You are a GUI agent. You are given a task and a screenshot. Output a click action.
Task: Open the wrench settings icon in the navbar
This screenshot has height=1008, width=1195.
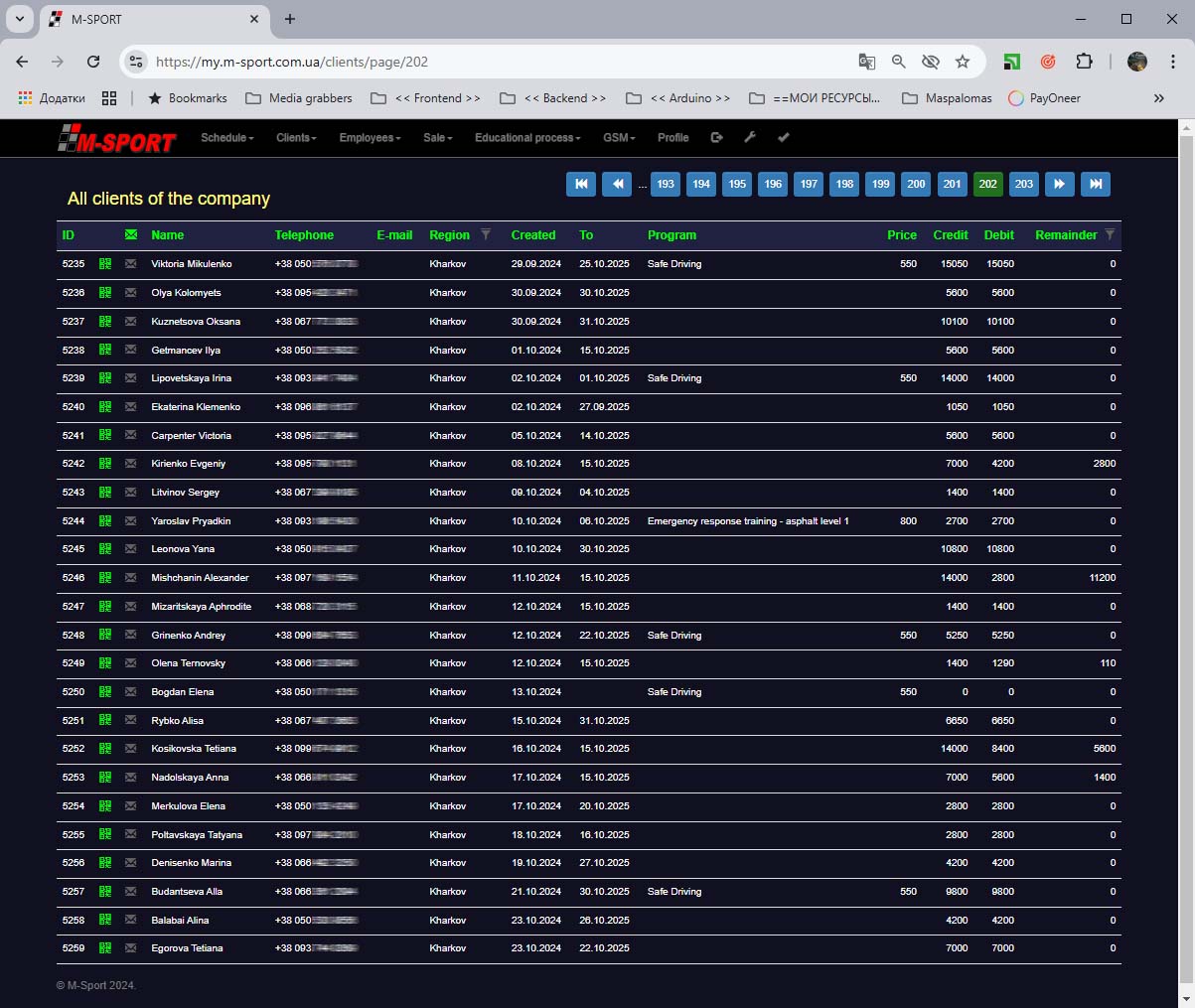click(x=750, y=138)
